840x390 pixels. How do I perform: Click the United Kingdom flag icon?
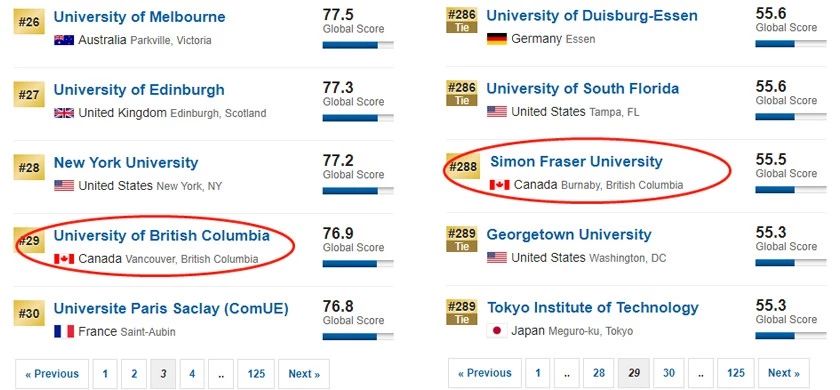[64, 113]
